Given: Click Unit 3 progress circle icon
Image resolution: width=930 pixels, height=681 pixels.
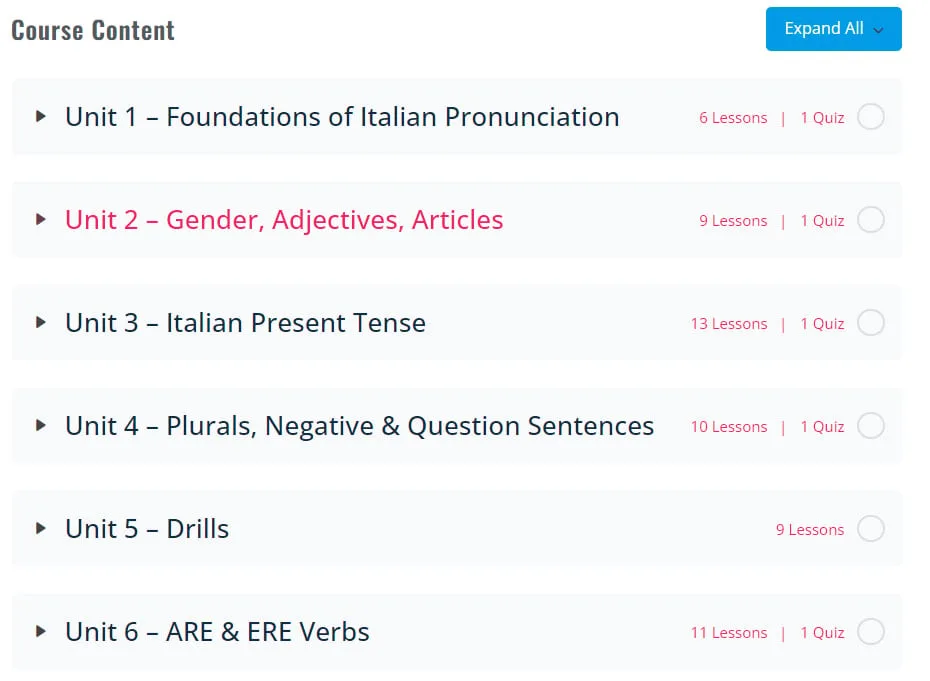Looking at the screenshot, I should pos(871,323).
